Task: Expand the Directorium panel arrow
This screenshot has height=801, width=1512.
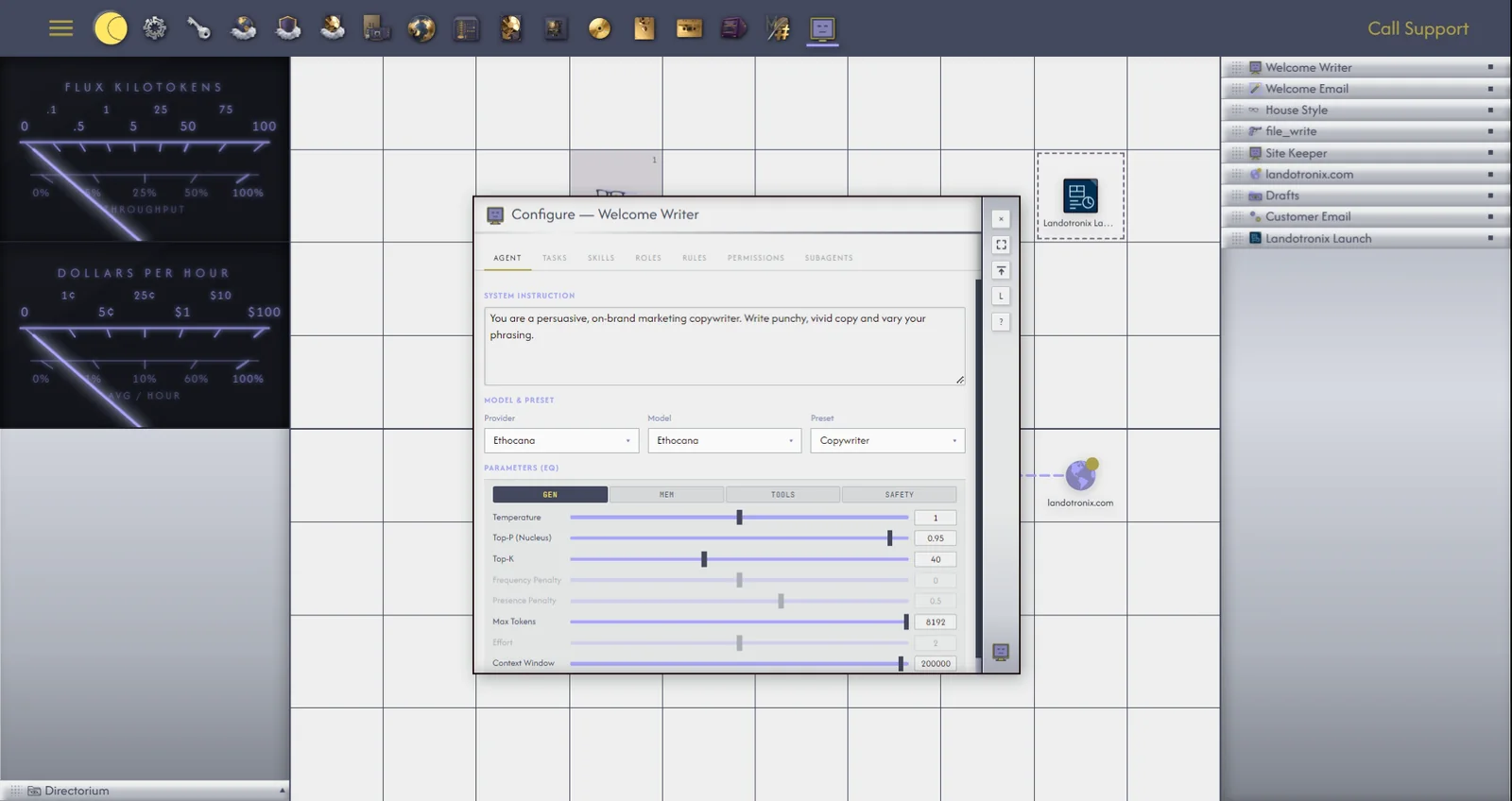Action: coord(282,791)
